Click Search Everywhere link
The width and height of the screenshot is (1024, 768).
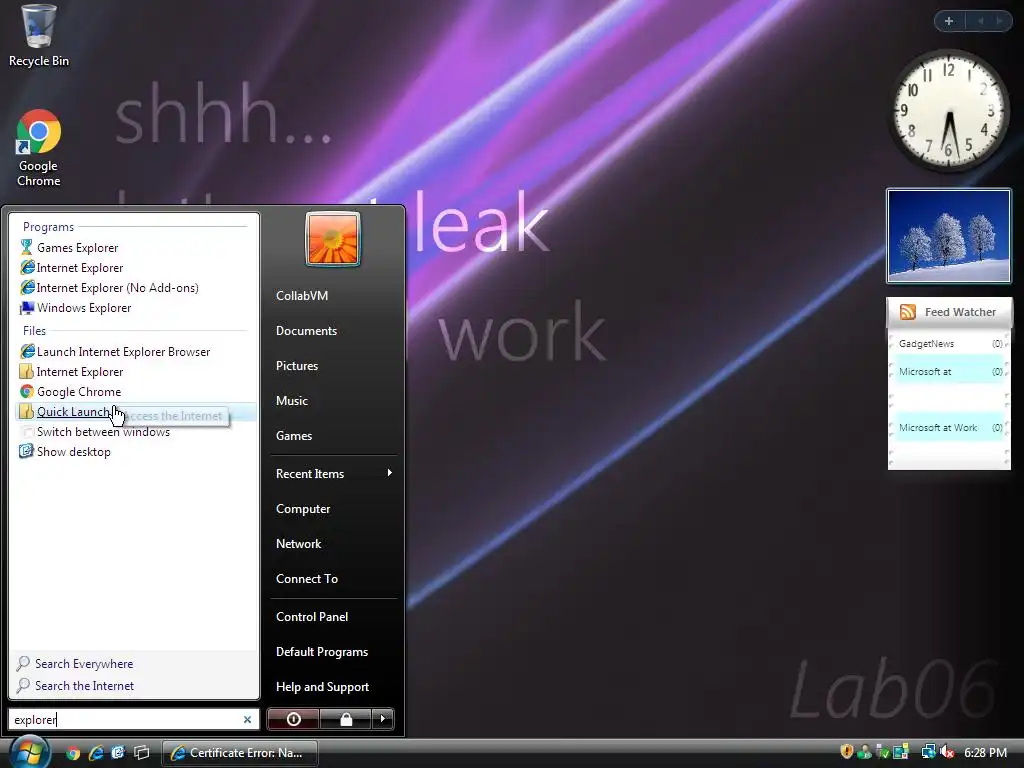[84, 664]
